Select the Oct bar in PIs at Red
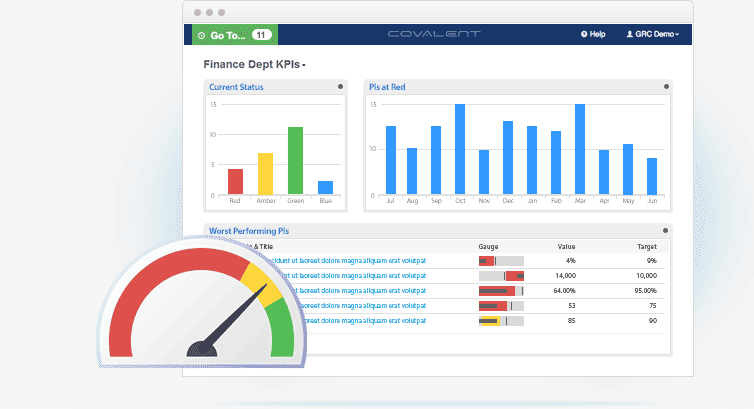754x409 pixels. [460, 149]
